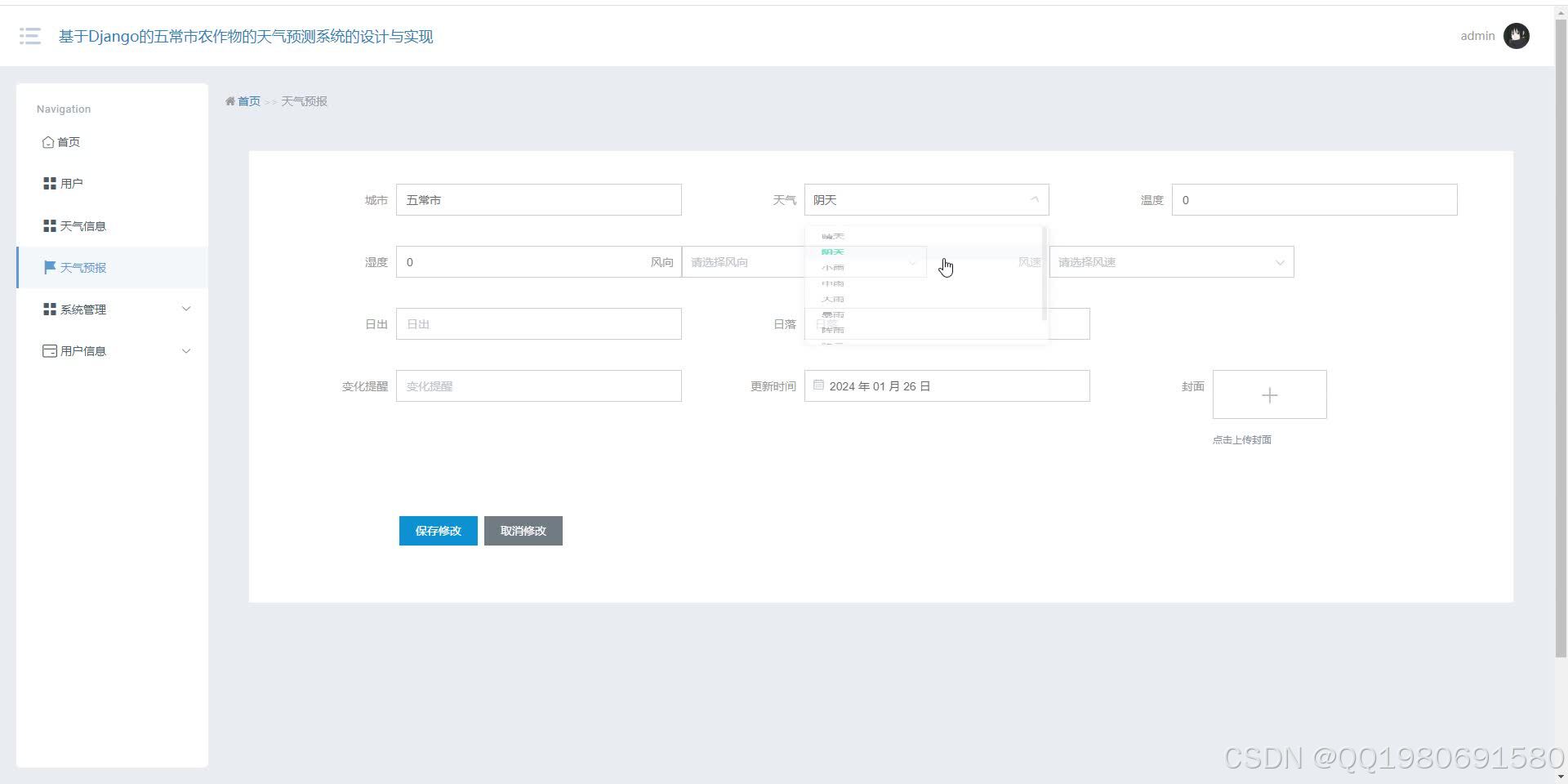Image resolution: width=1568 pixels, height=784 pixels.
Task: Click the flag icon beside 天气预报
Action: (x=50, y=267)
